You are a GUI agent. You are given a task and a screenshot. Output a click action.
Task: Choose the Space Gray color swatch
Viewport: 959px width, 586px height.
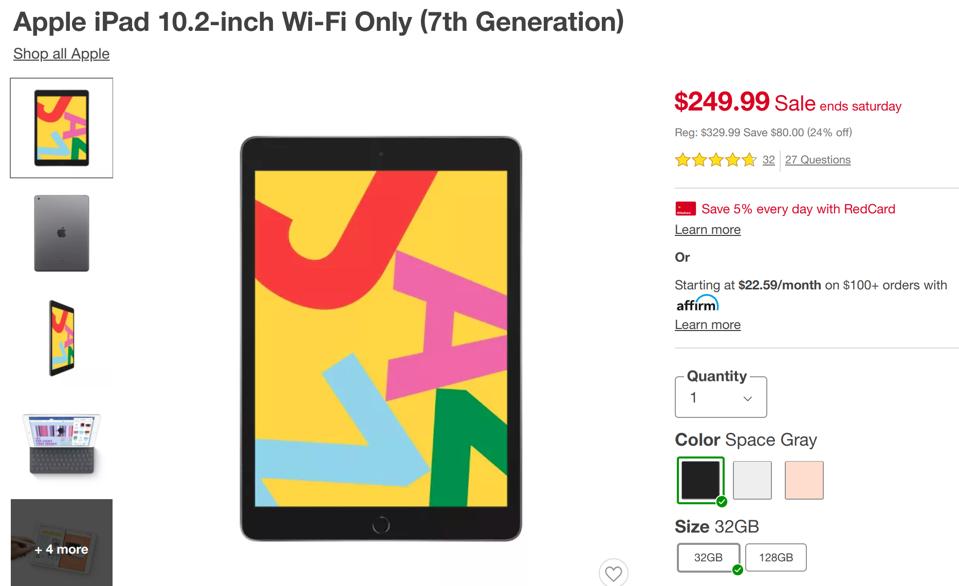pos(700,480)
